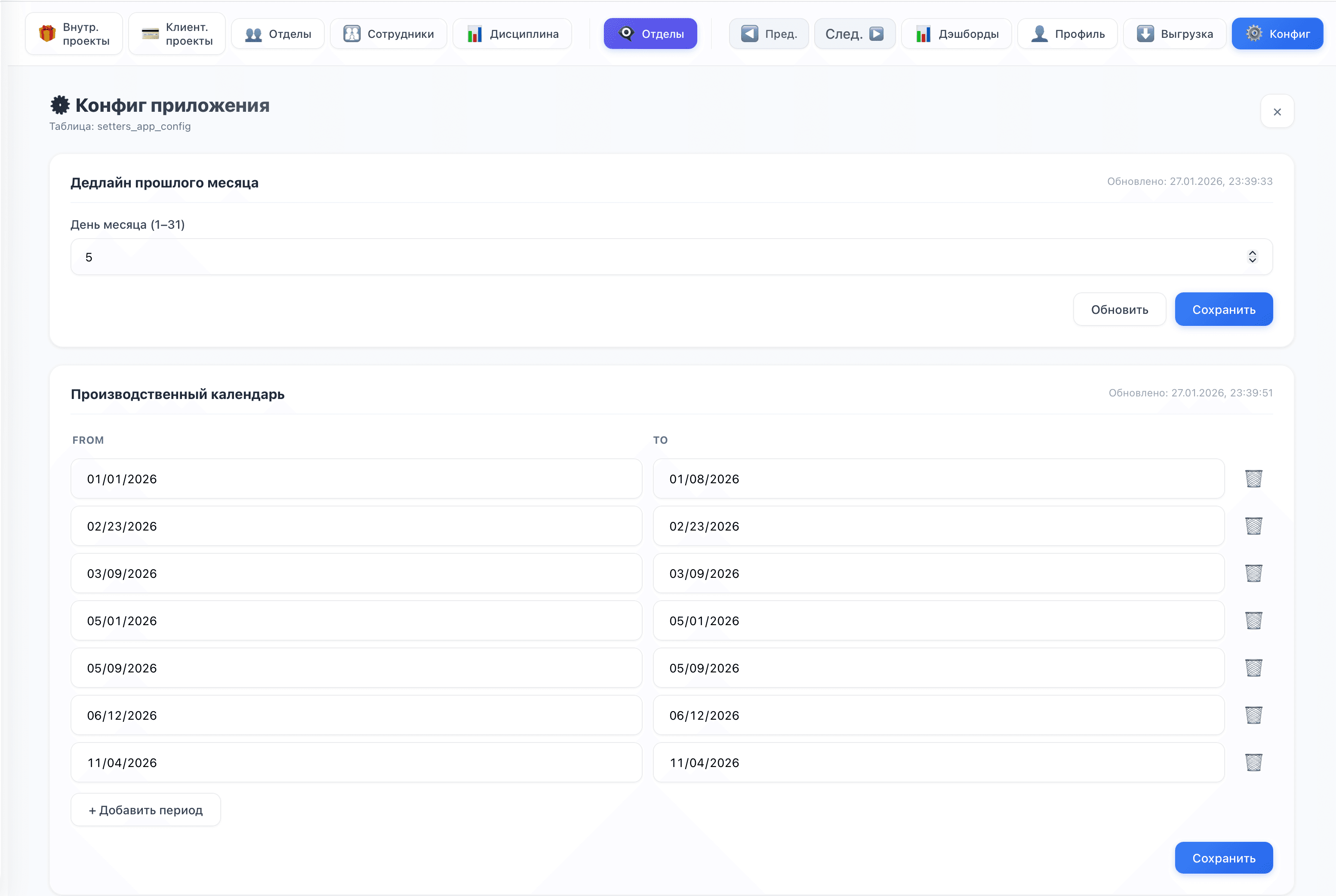This screenshot has width=1336, height=896.
Task: Switch to Сотрудники tab
Action: [x=389, y=34]
